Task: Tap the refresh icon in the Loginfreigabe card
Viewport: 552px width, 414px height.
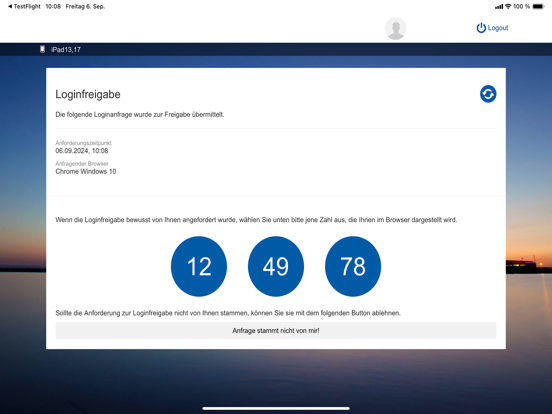Action: coord(488,94)
